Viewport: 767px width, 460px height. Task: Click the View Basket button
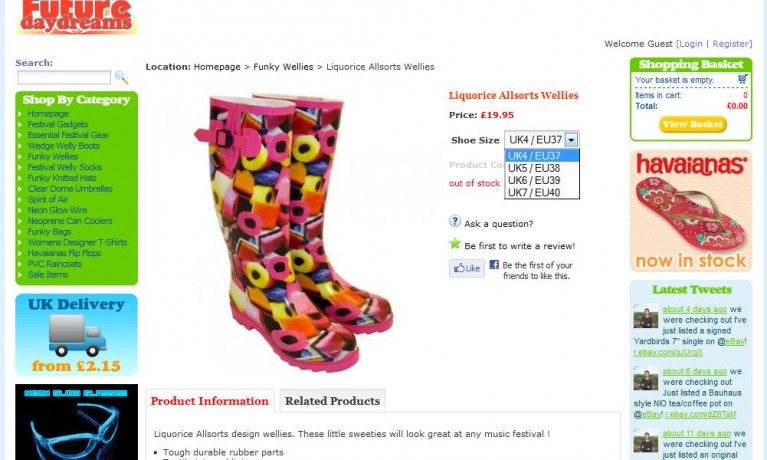693,124
